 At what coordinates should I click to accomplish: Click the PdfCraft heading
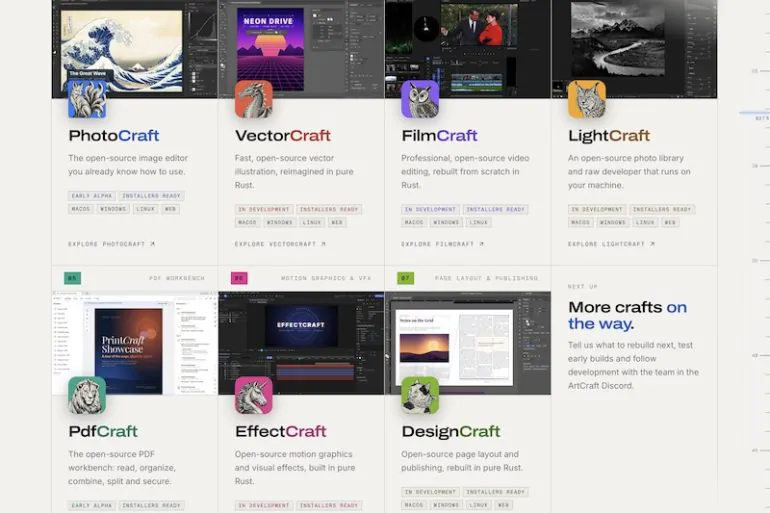pyautogui.click(x=103, y=432)
